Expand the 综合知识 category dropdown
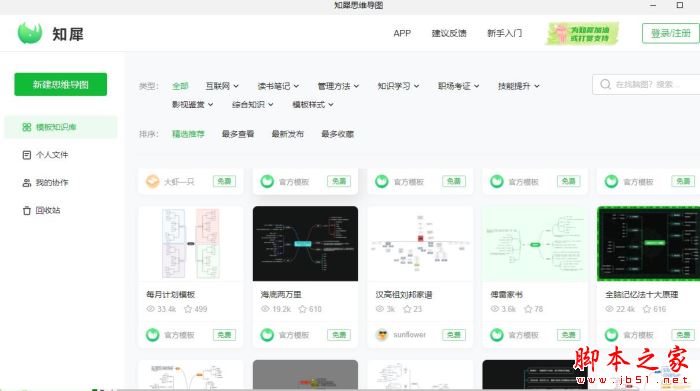 pos(253,104)
